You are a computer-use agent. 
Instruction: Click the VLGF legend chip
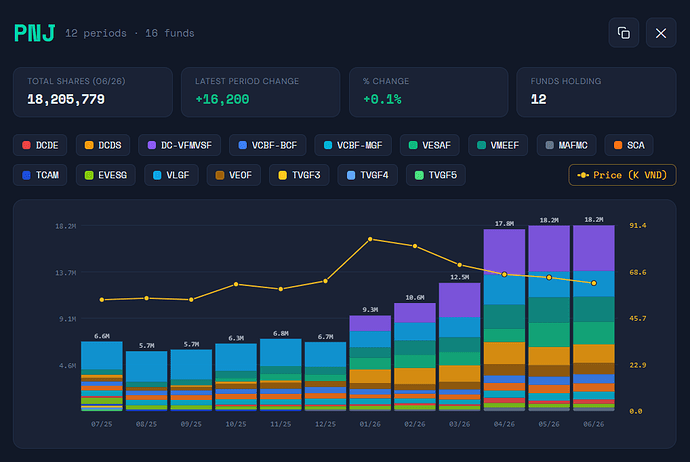[171, 175]
